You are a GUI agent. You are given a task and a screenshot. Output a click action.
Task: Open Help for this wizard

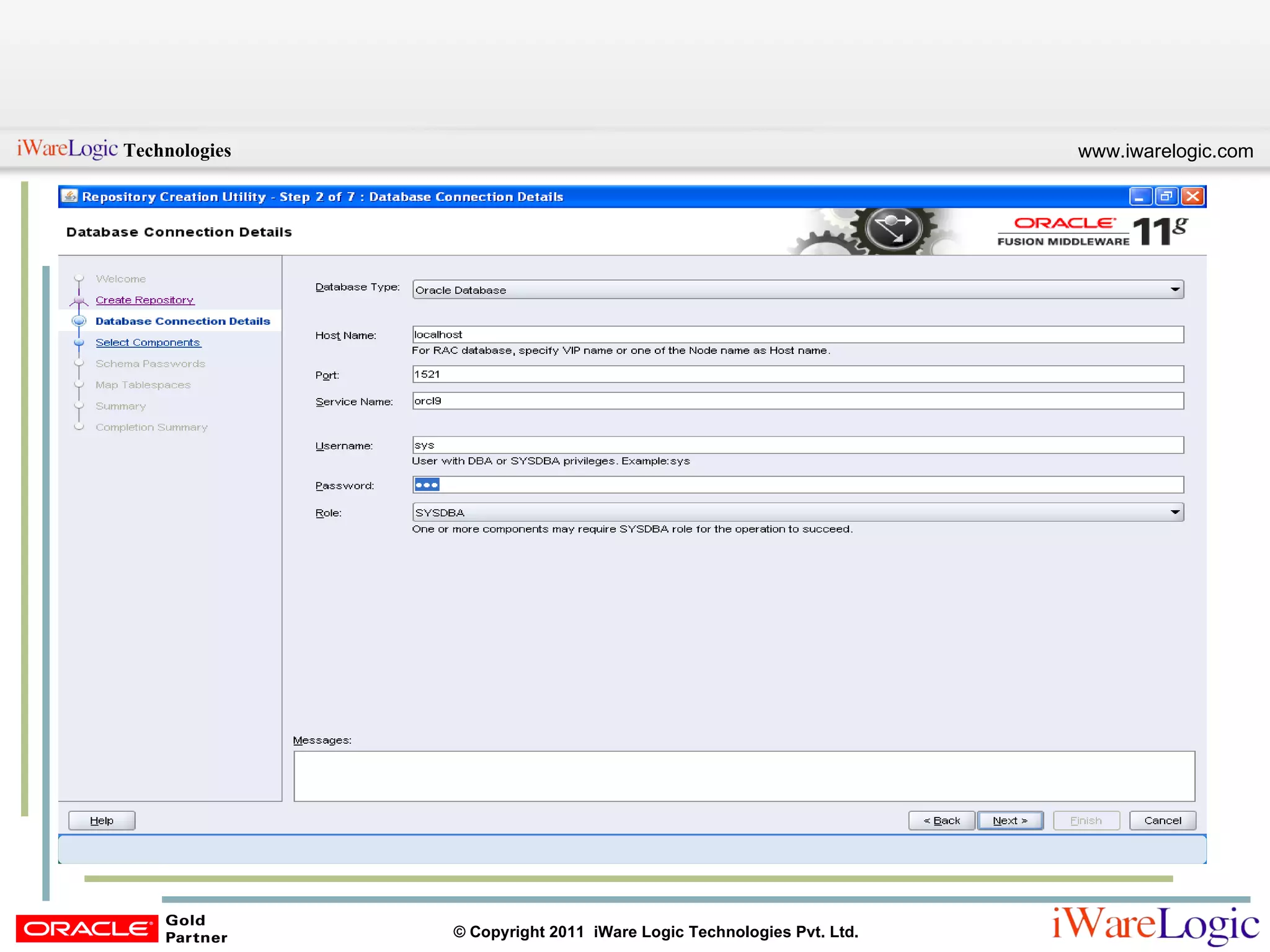tap(102, 821)
